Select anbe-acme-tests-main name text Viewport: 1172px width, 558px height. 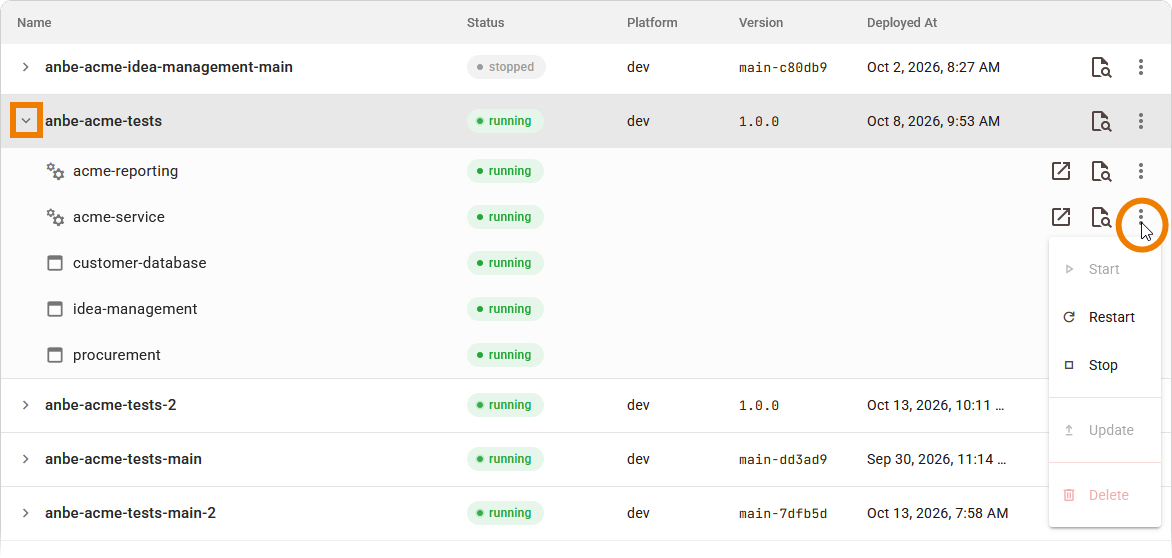coord(123,459)
